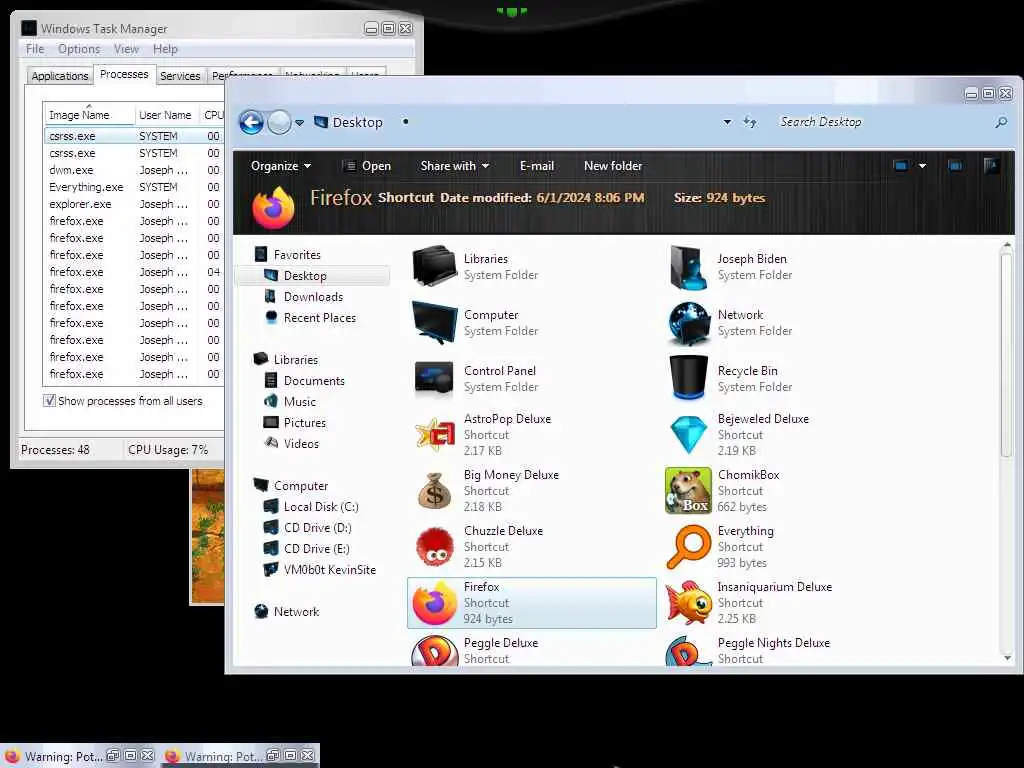The height and width of the screenshot is (768, 1024).
Task: Click the New folder button
Action: [613, 166]
